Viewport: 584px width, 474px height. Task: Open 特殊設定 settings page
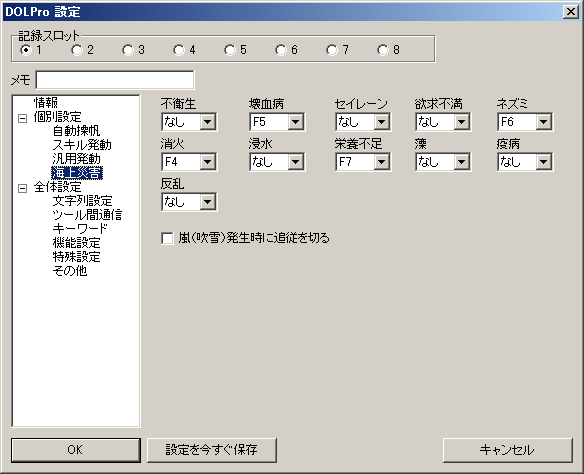click(x=76, y=257)
